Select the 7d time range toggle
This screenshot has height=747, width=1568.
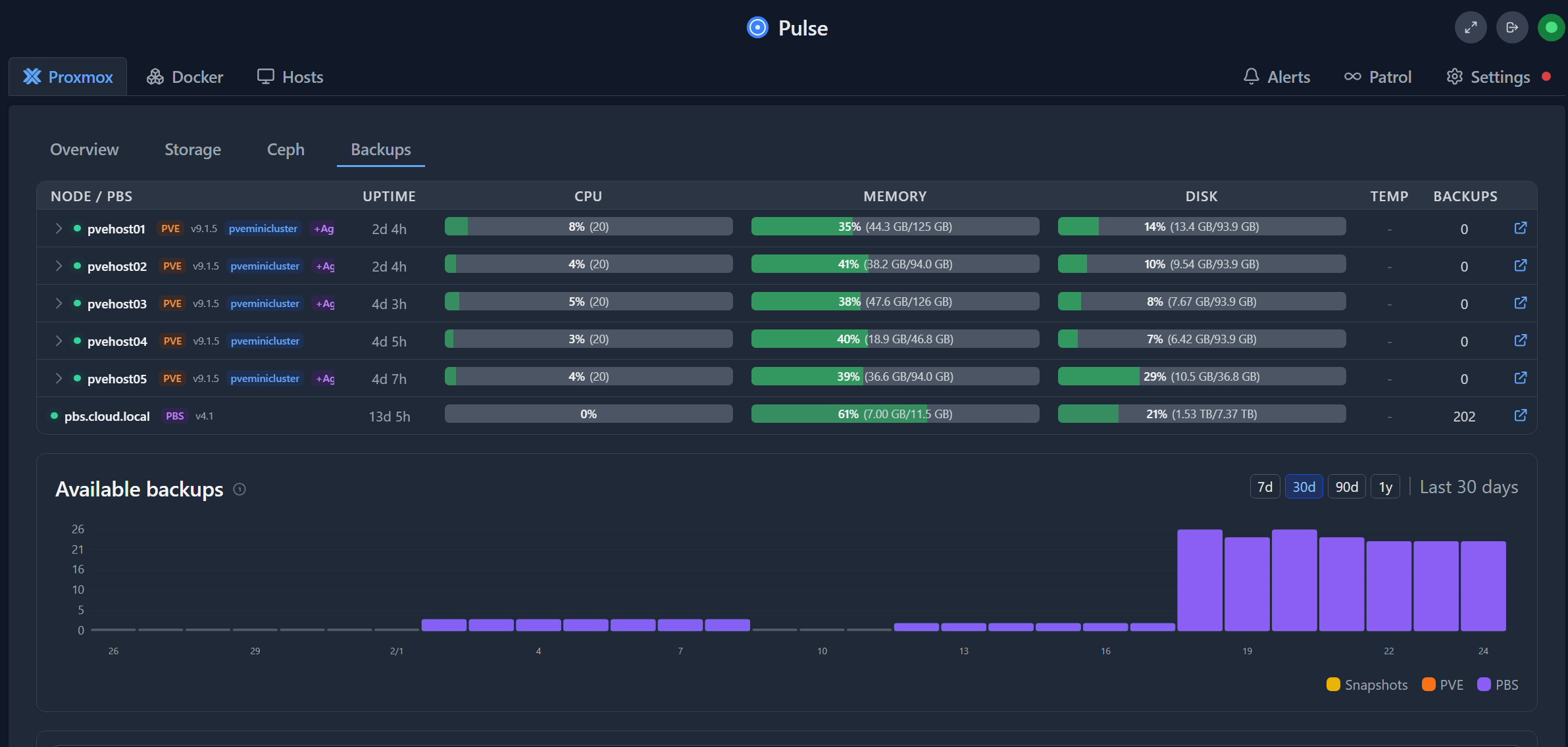(1265, 487)
